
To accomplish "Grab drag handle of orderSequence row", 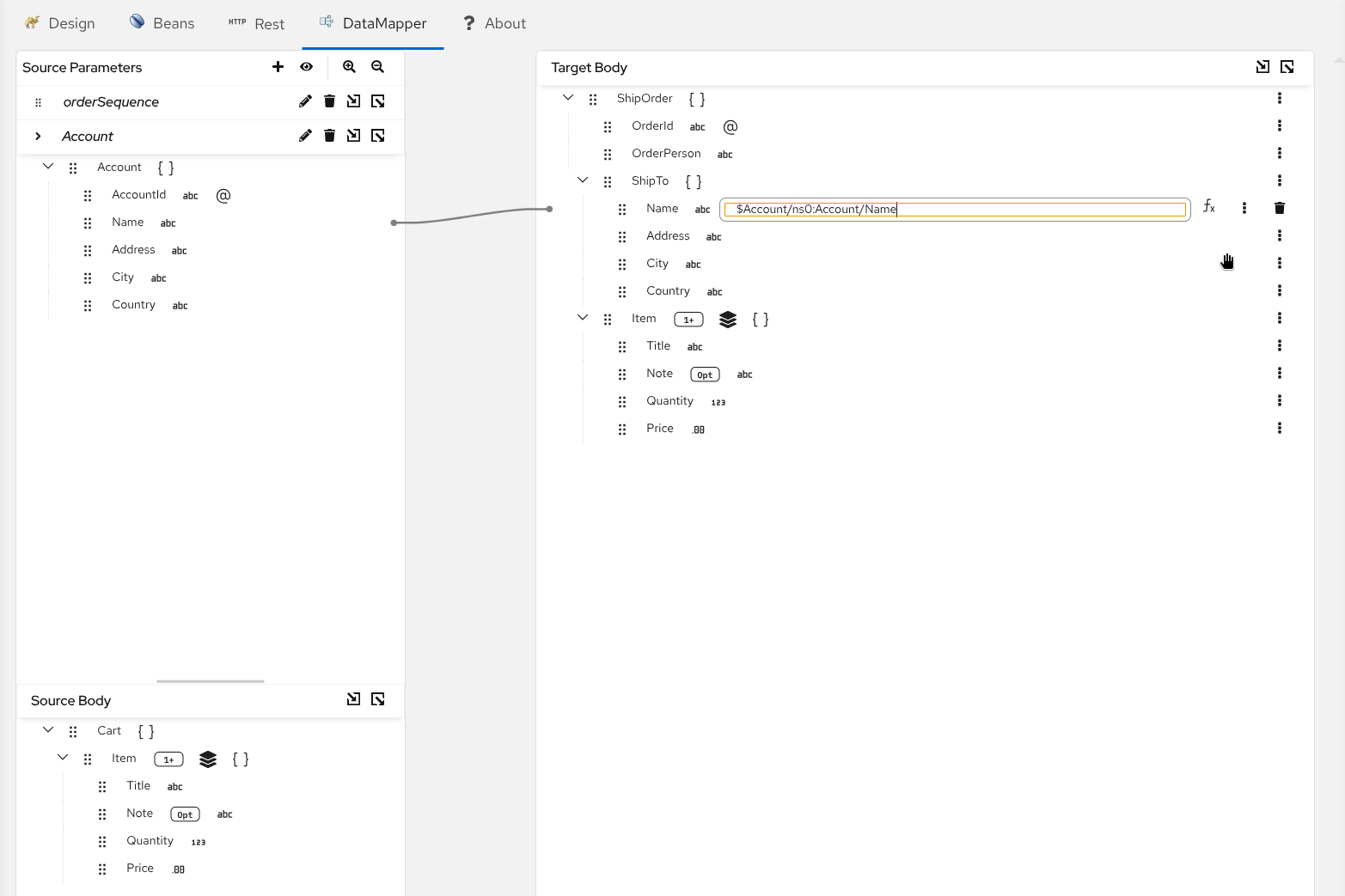I will click(x=38, y=102).
